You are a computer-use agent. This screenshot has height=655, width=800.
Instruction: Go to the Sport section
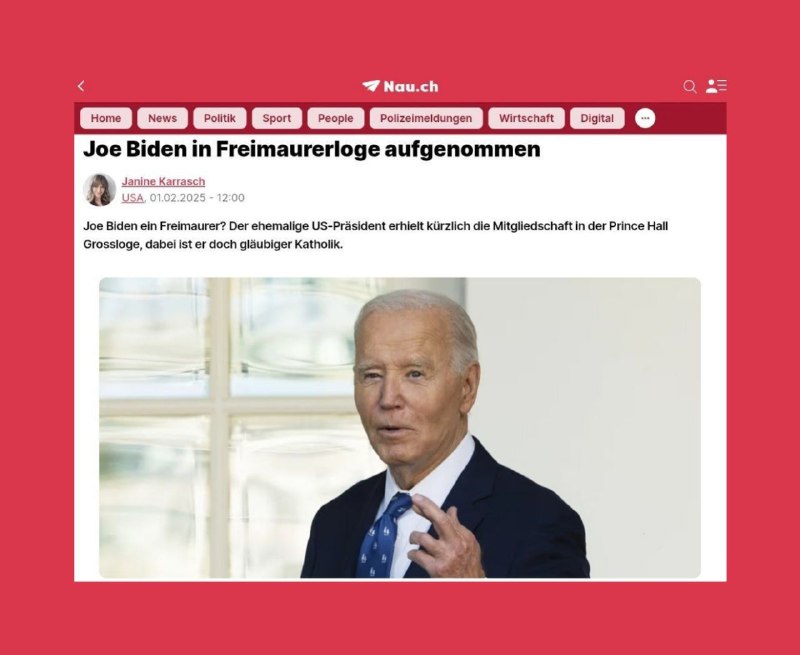277,118
